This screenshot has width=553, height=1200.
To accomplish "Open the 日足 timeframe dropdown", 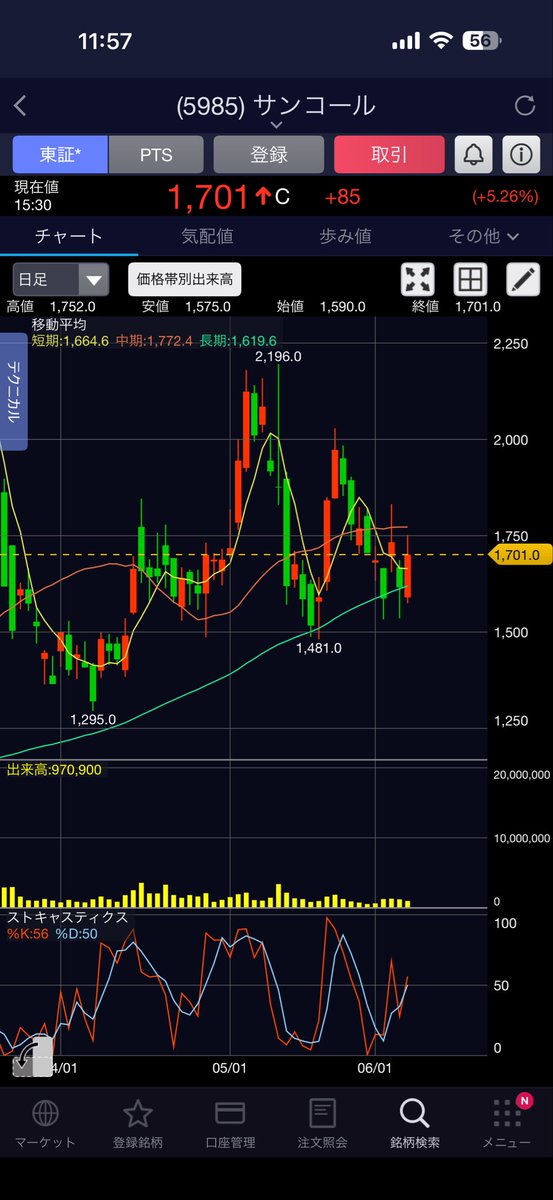I will point(60,280).
